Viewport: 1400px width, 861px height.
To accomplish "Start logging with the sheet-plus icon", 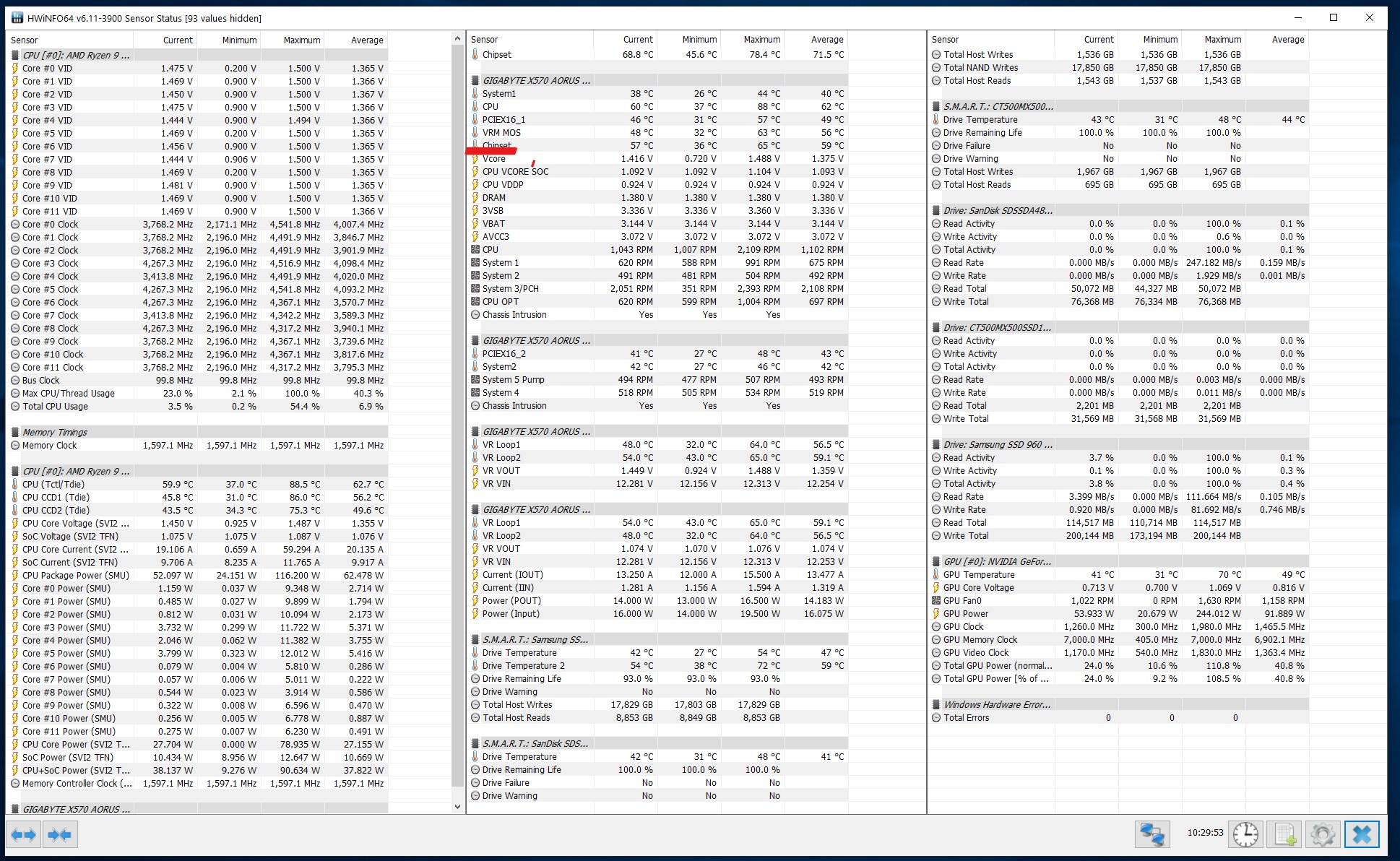I will (x=1284, y=834).
